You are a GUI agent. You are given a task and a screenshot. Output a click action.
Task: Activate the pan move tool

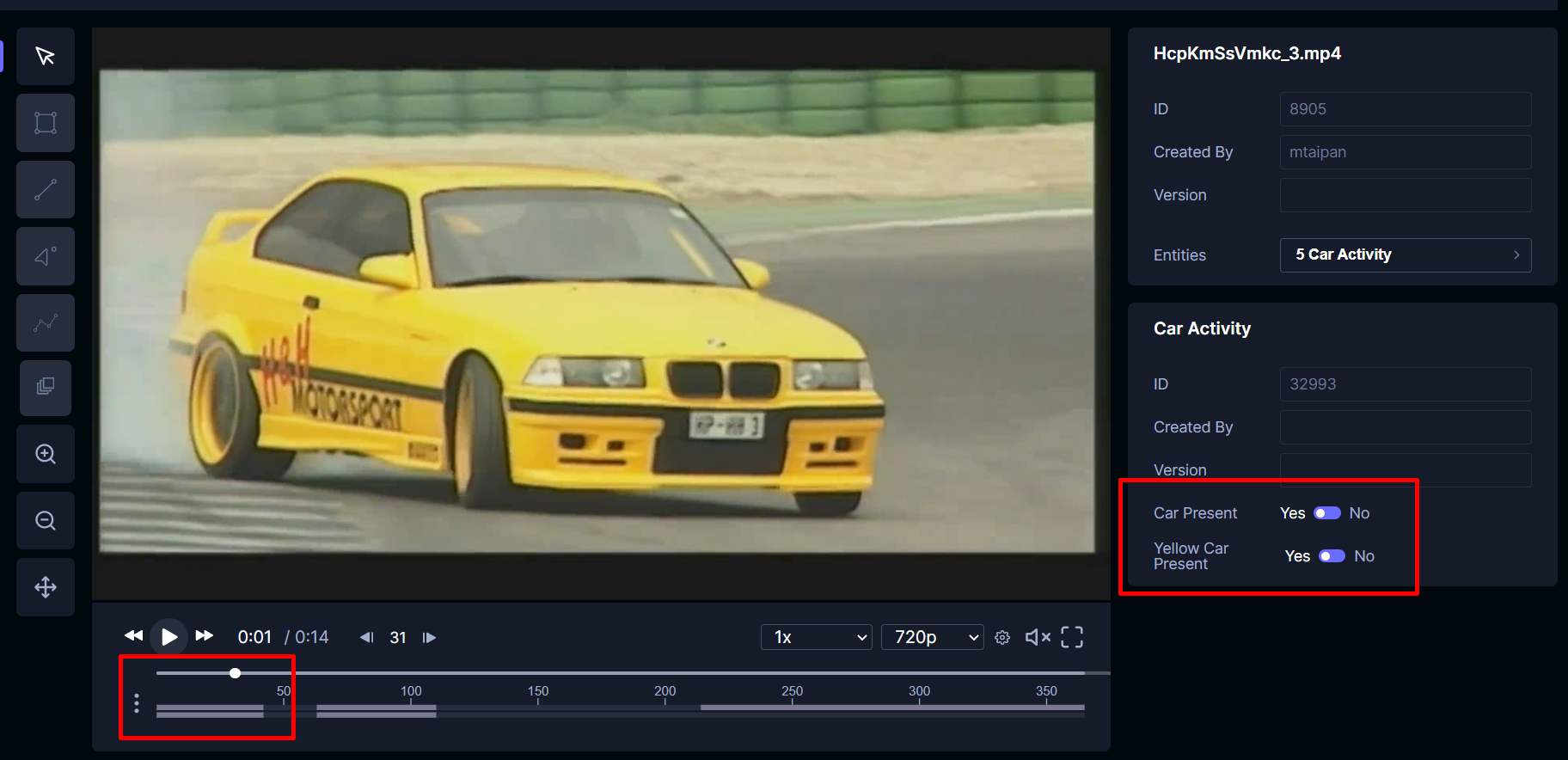tap(46, 587)
